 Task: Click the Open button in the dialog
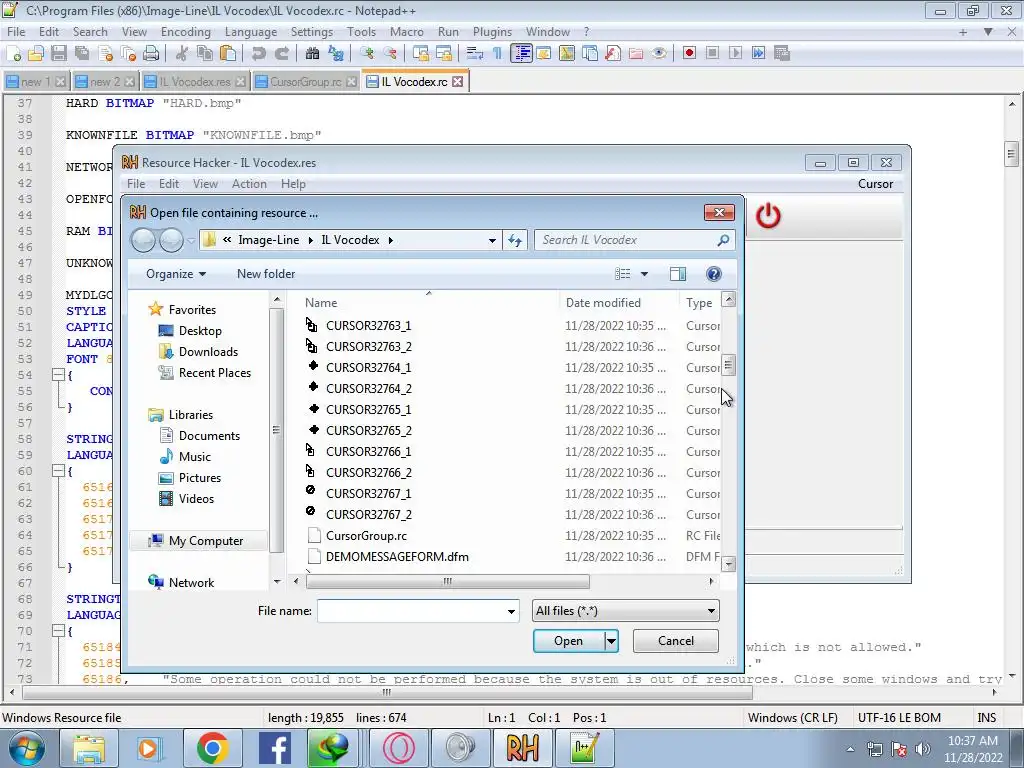click(569, 641)
